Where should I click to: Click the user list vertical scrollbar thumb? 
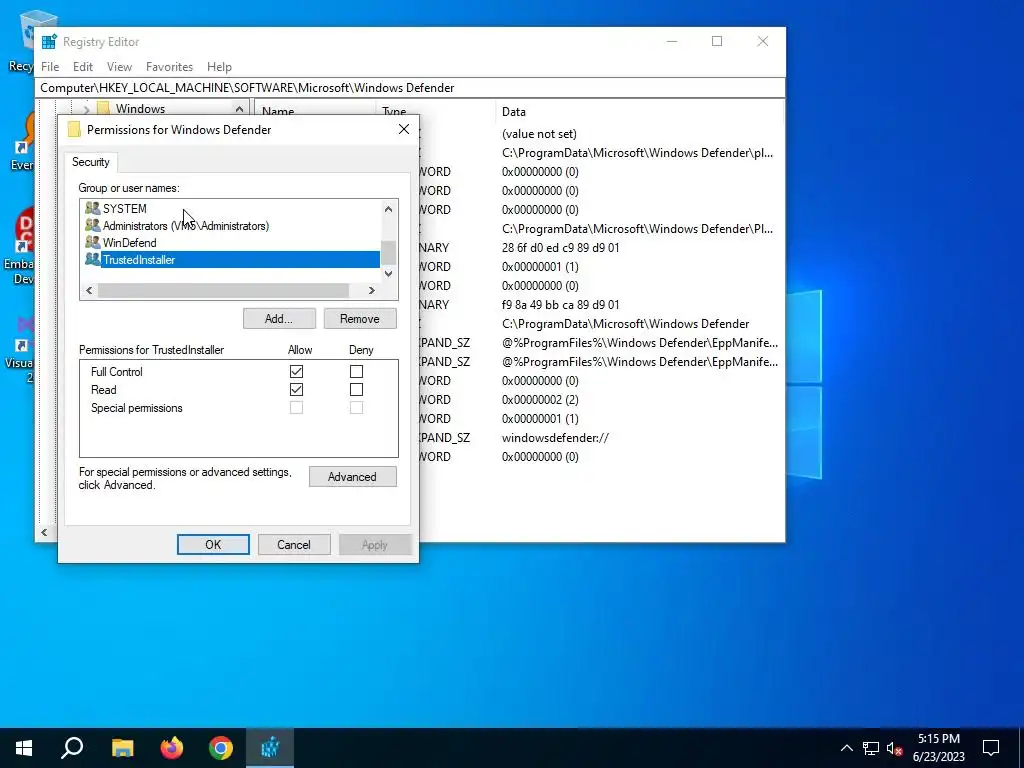(x=389, y=252)
